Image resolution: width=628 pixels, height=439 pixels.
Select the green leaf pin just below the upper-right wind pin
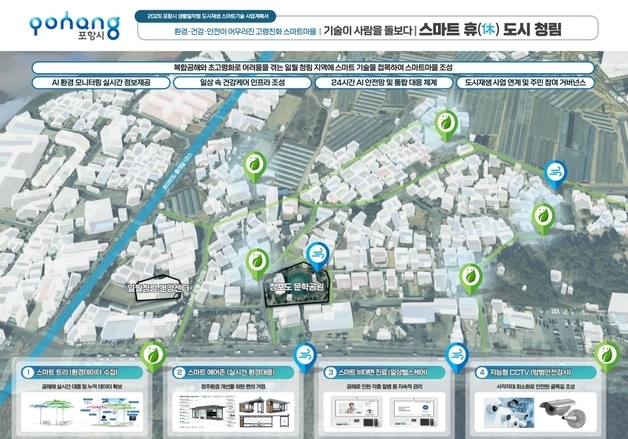(543, 218)
